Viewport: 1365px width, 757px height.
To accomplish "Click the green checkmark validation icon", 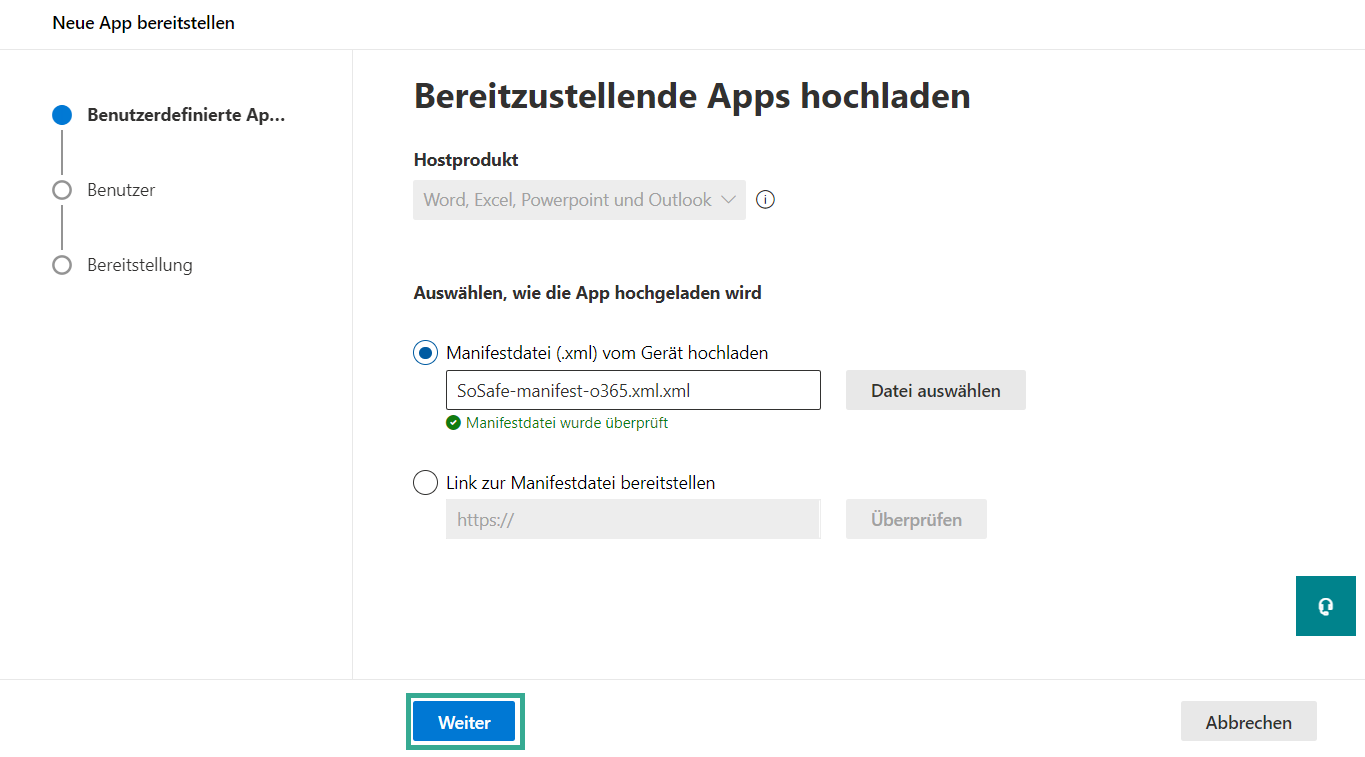I will (453, 423).
